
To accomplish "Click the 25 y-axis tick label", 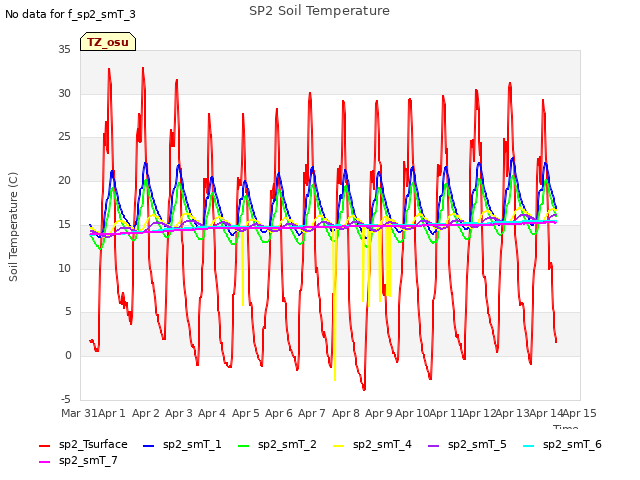I will (64, 137).
